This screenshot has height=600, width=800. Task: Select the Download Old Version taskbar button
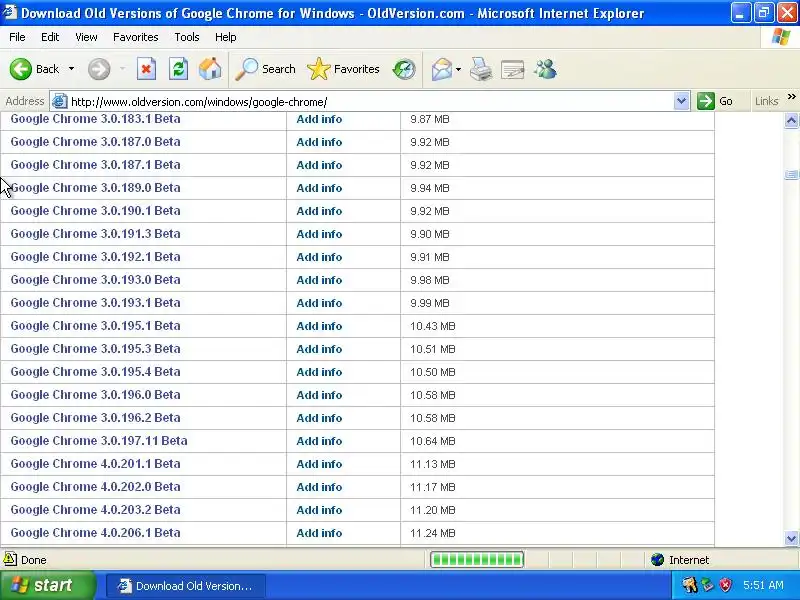coord(186,586)
